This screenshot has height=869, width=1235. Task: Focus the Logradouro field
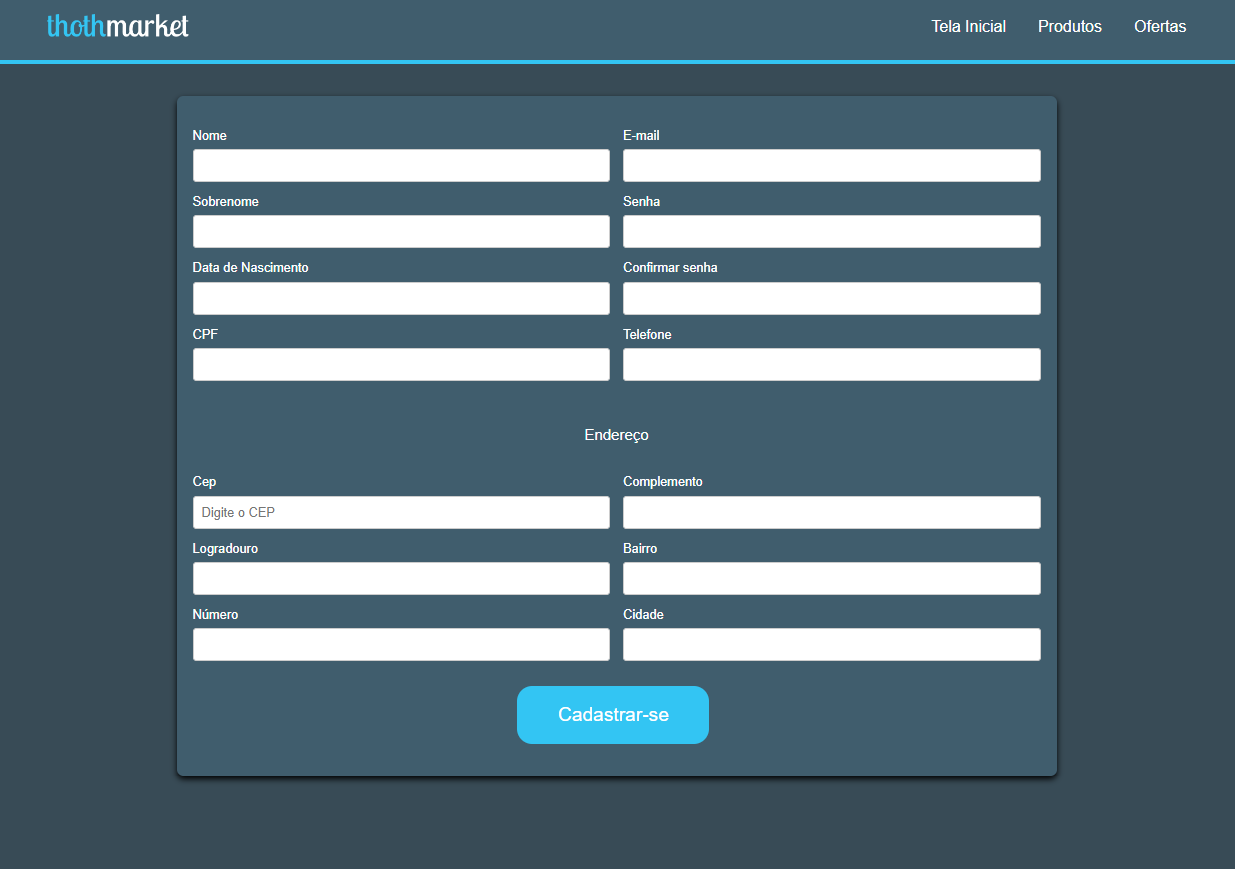[x=401, y=579]
